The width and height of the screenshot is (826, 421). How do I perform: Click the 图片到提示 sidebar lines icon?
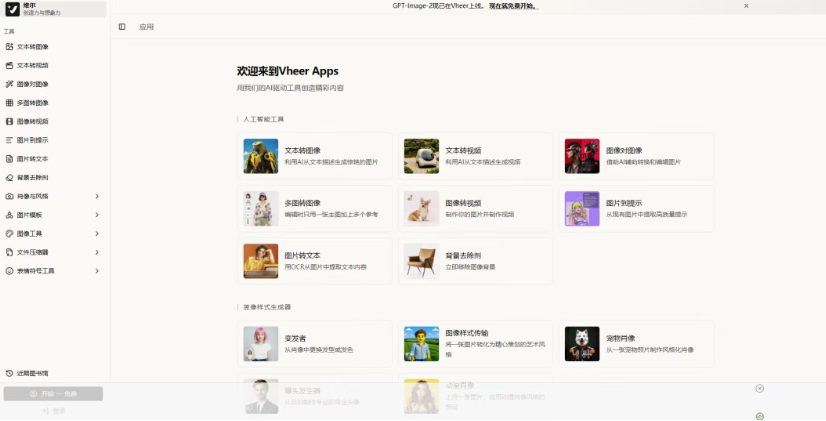pyautogui.click(x=9, y=140)
